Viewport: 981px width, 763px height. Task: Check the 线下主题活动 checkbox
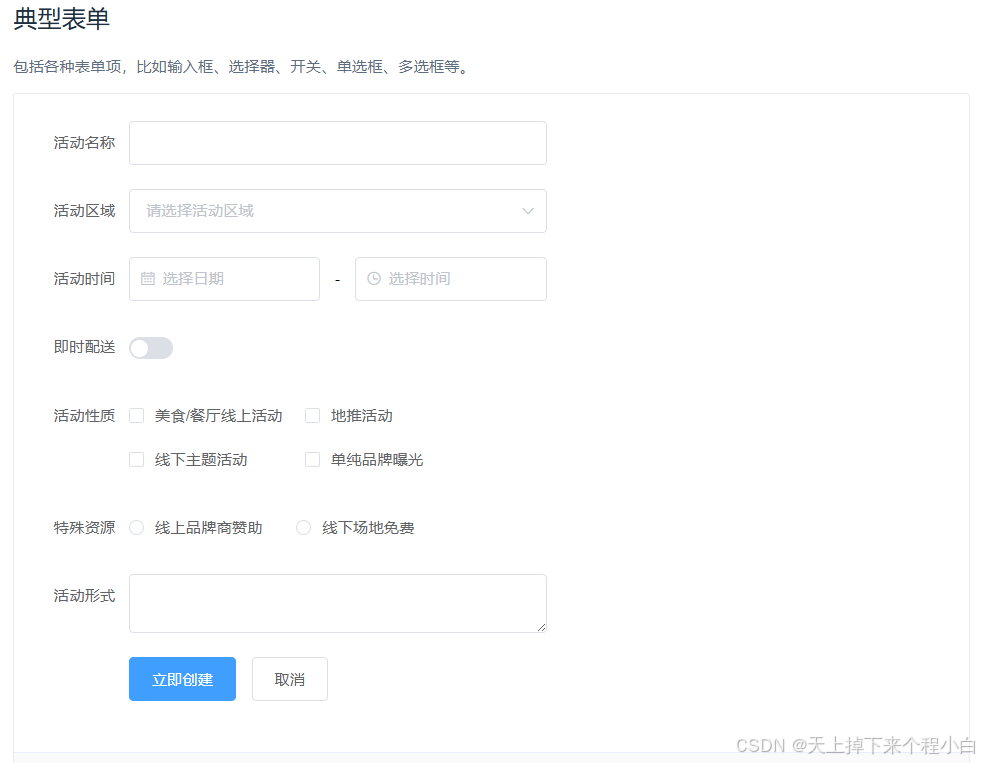tap(136, 460)
